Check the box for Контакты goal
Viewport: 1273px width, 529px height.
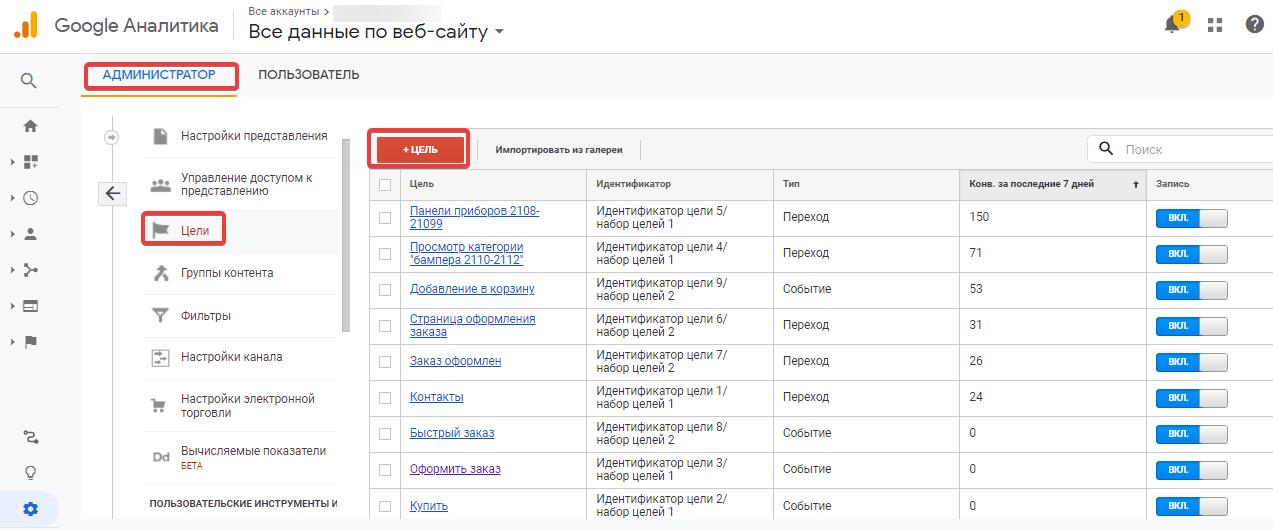(385, 398)
